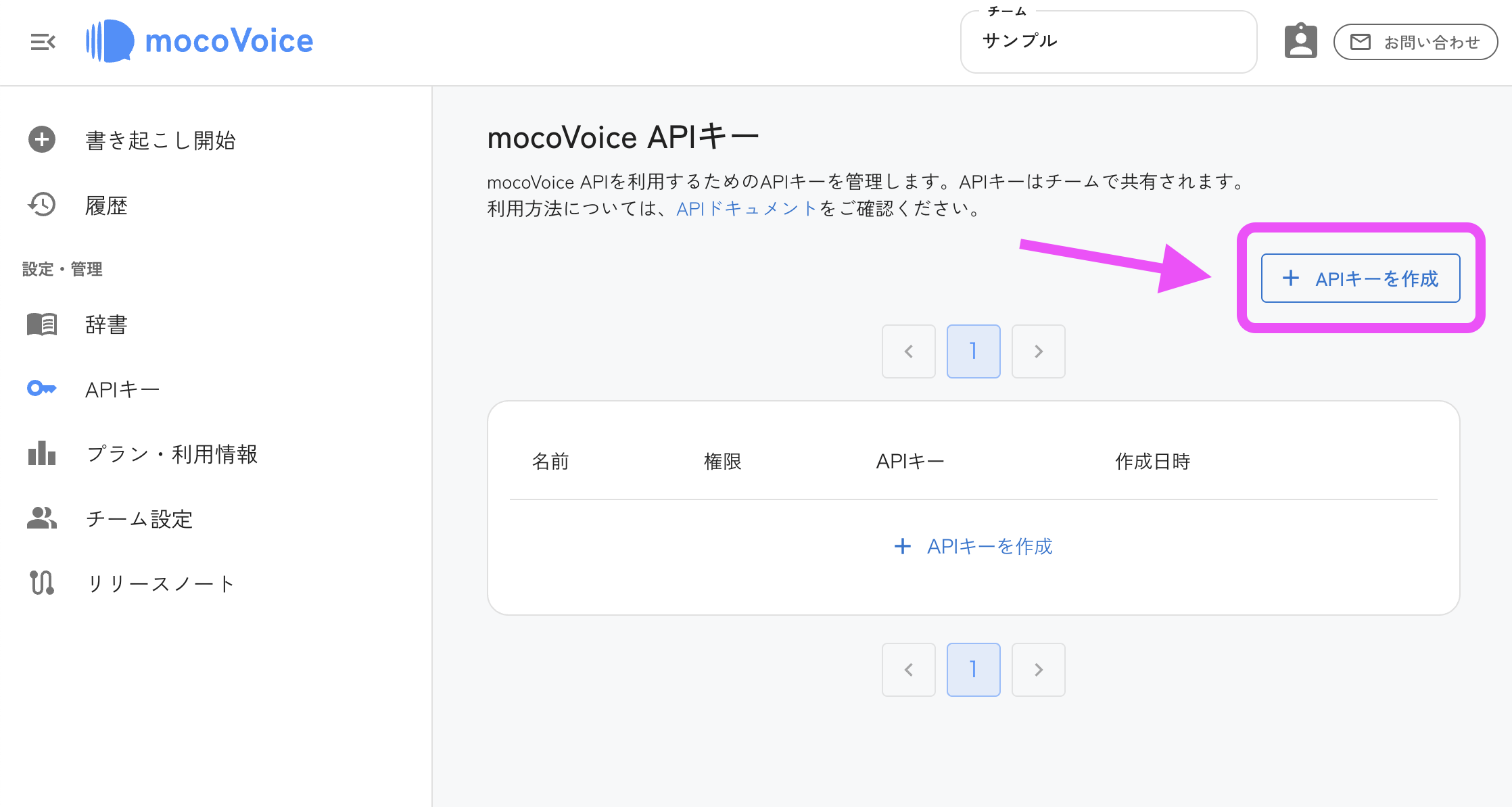Select page 1 in top pagination

pyautogui.click(x=974, y=351)
